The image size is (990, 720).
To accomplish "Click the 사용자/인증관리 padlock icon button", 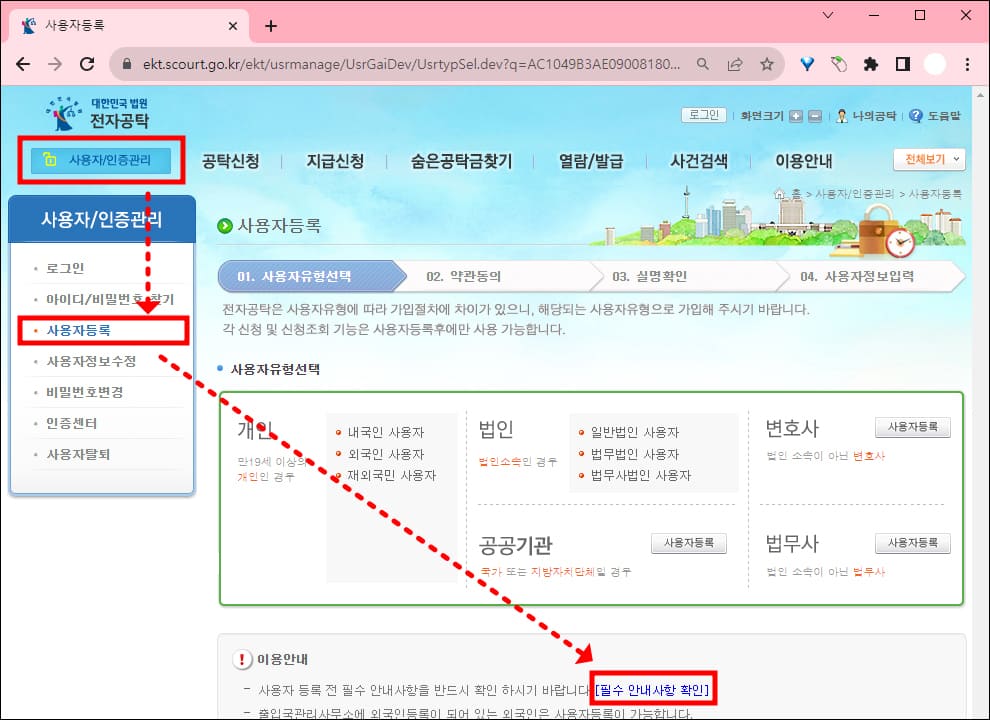I will [x=100, y=158].
